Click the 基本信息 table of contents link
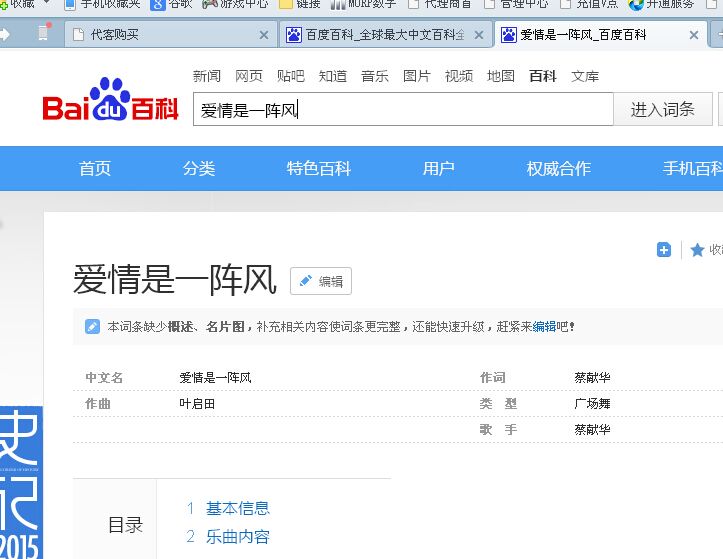The width and height of the screenshot is (723, 559). pyautogui.click(x=237, y=508)
